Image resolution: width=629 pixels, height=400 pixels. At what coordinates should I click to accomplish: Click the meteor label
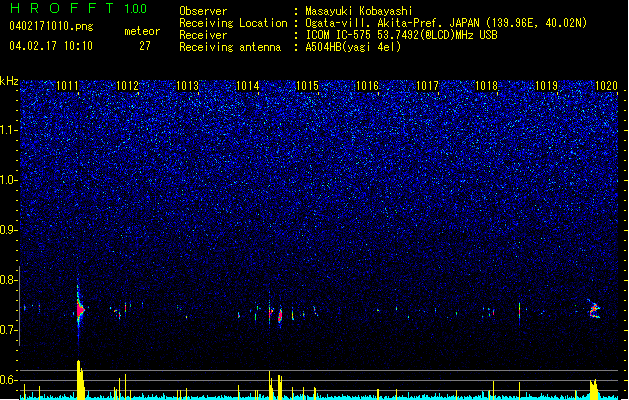142,31
